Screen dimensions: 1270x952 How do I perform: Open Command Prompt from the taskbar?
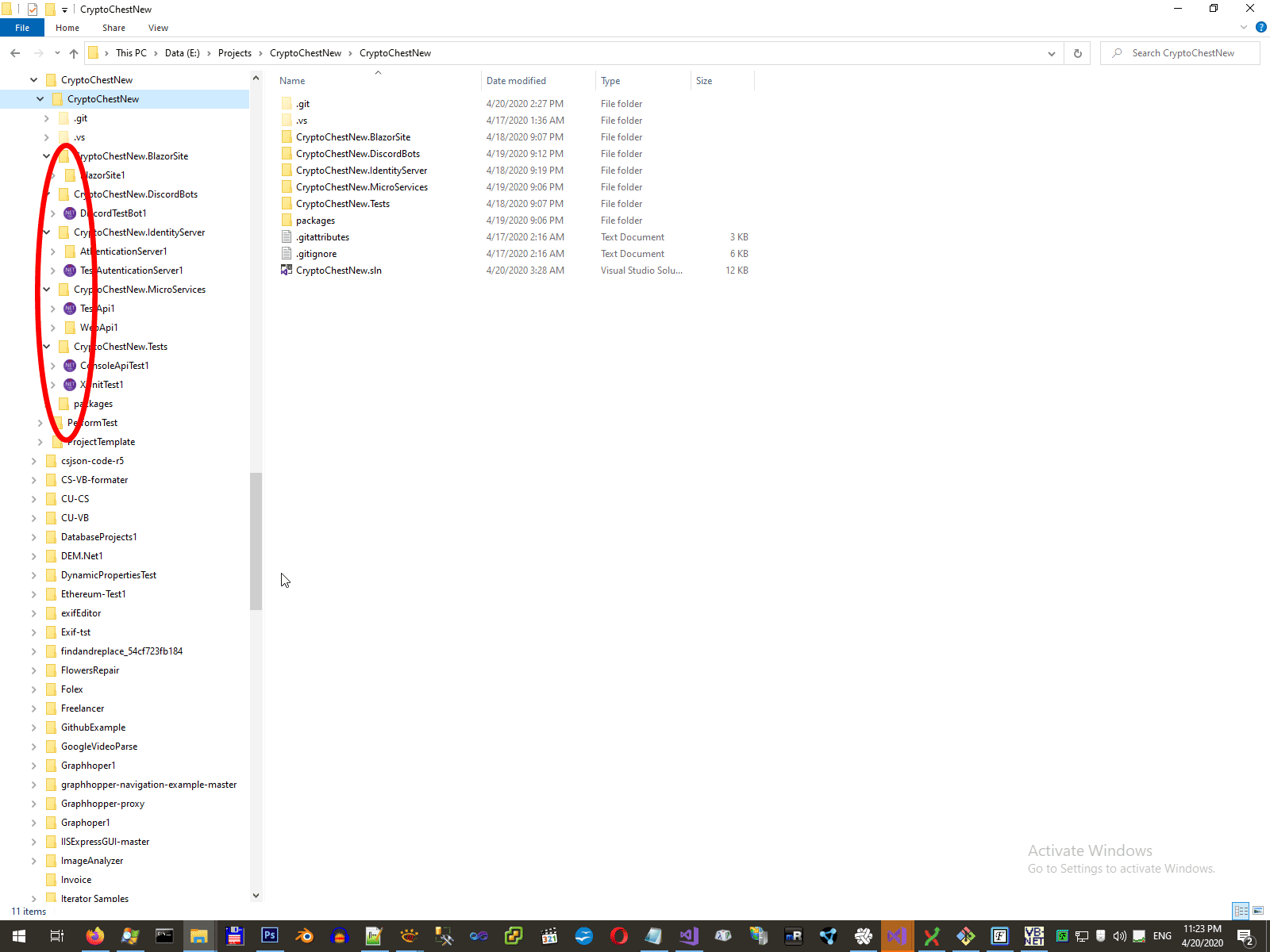tap(164, 936)
